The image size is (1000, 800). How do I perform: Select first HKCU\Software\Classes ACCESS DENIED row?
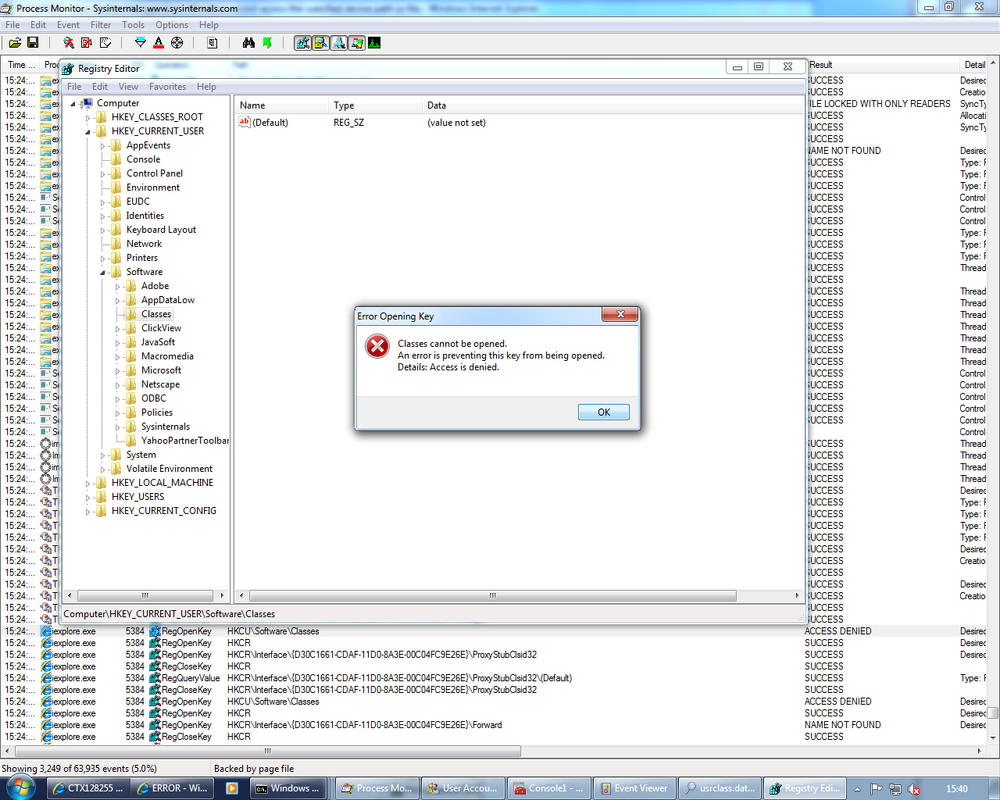click(492, 631)
